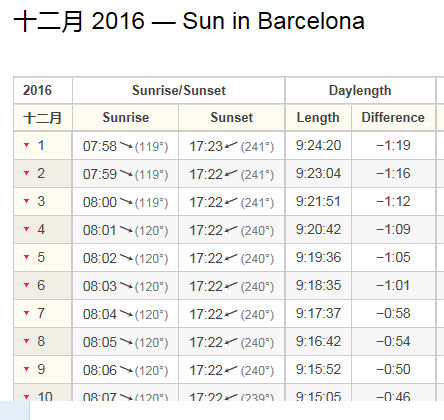
Task: Click the sunset direction arrow for day 5
Action: pos(231,258)
